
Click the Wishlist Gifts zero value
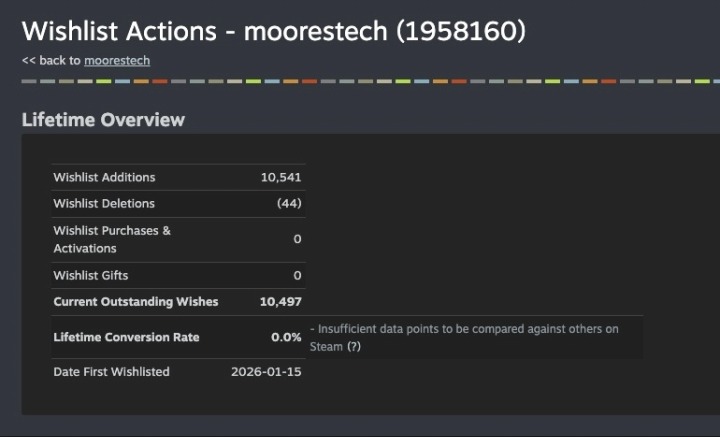(x=297, y=275)
